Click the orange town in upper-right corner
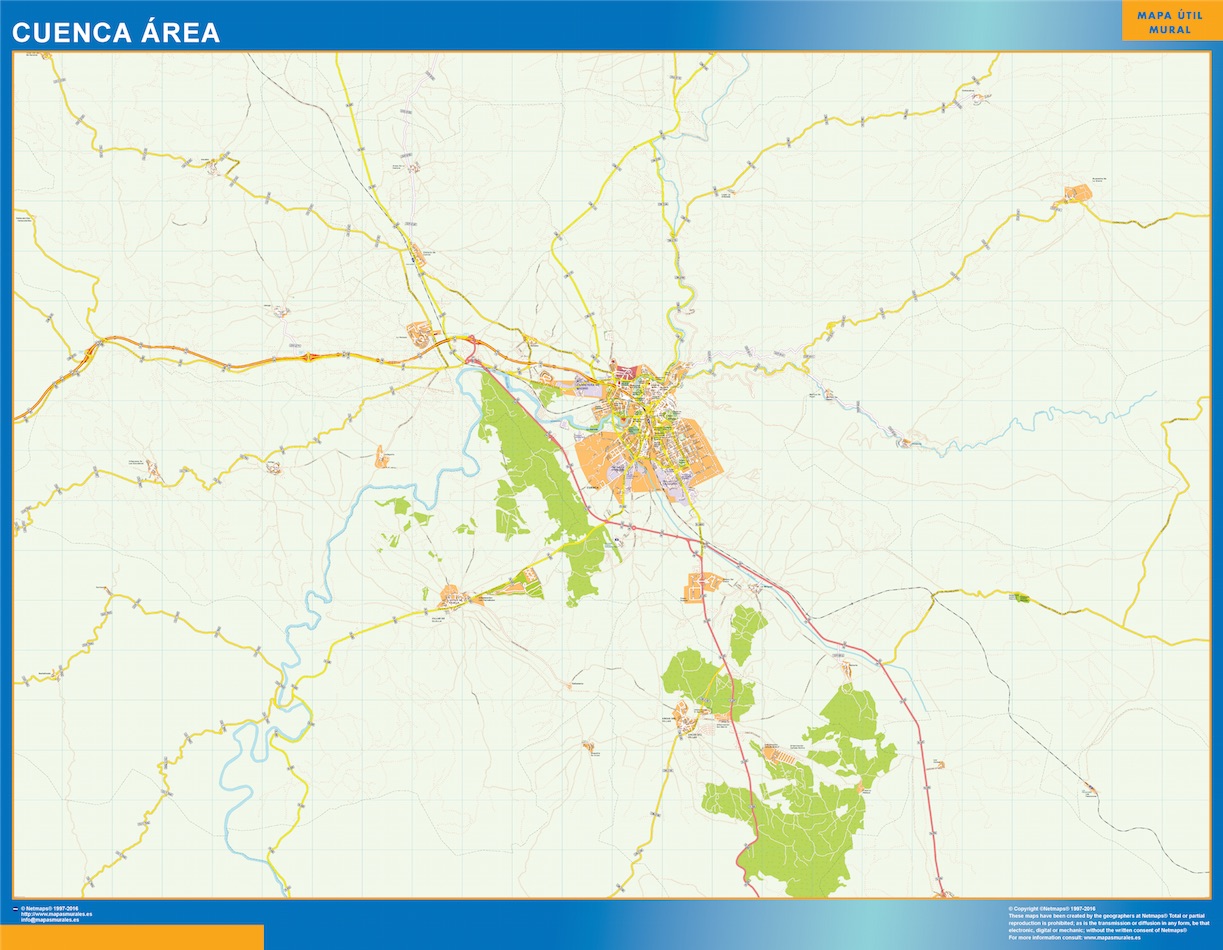The image size is (1223, 950). click(1078, 194)
